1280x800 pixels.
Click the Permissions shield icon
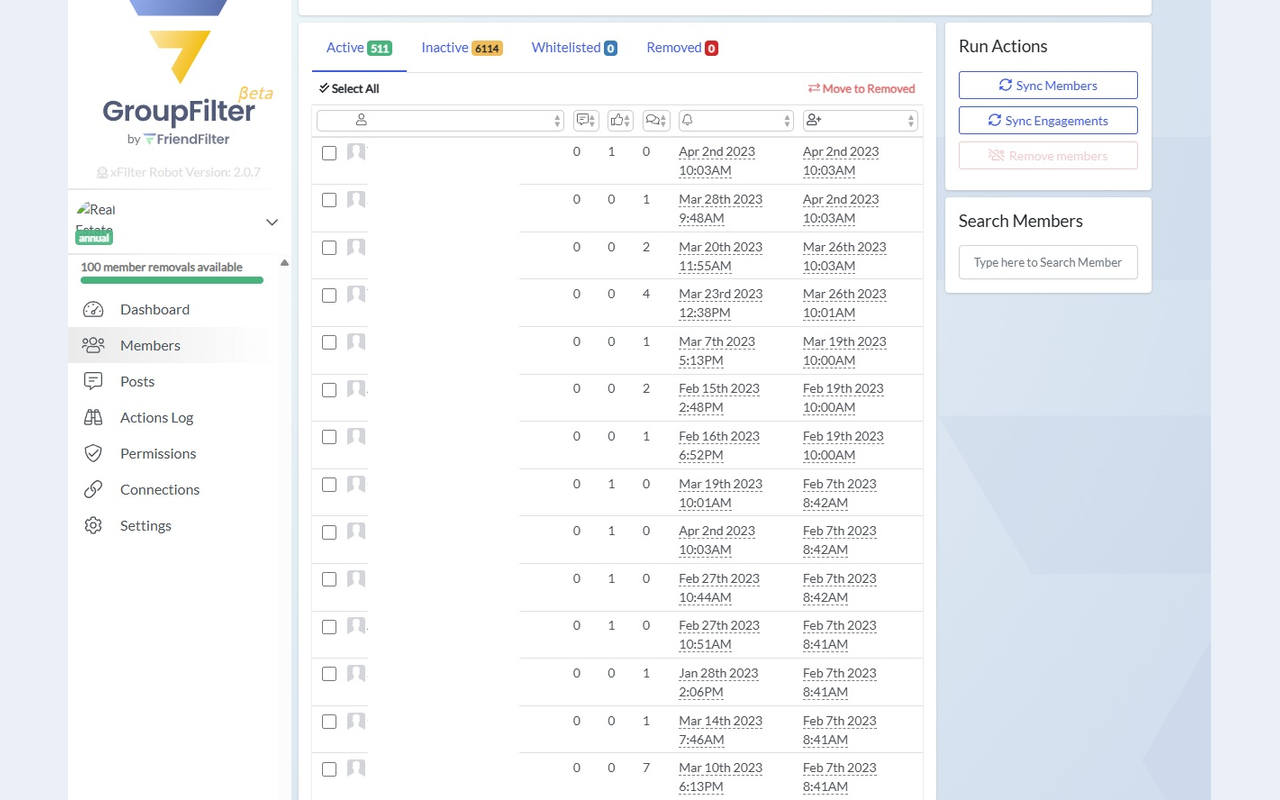tap(93, 453)
